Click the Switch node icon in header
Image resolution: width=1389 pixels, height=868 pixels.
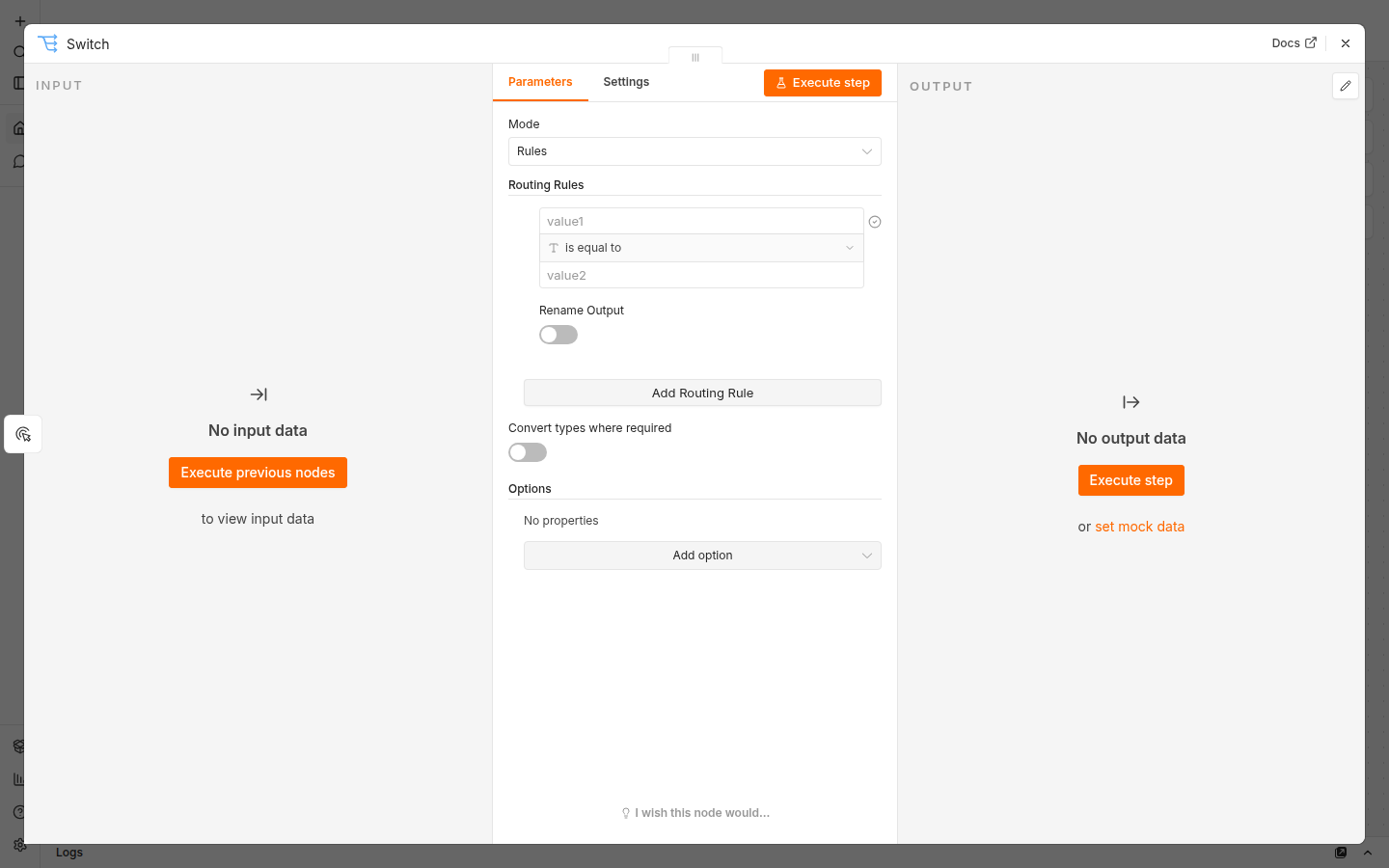tap(48, 43)
